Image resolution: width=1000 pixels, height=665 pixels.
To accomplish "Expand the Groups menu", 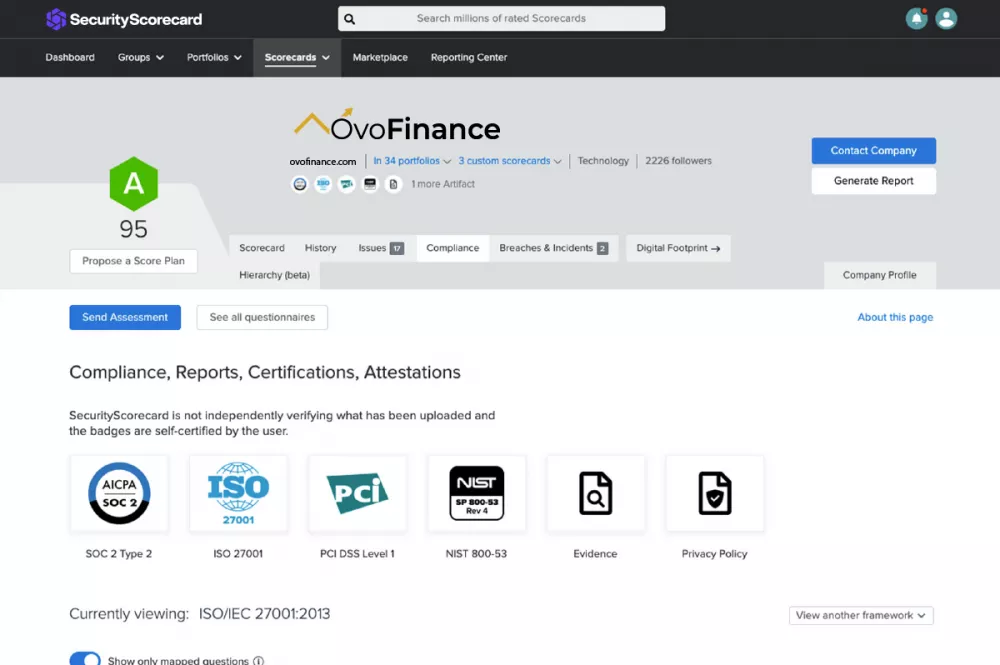I will 140,57.
